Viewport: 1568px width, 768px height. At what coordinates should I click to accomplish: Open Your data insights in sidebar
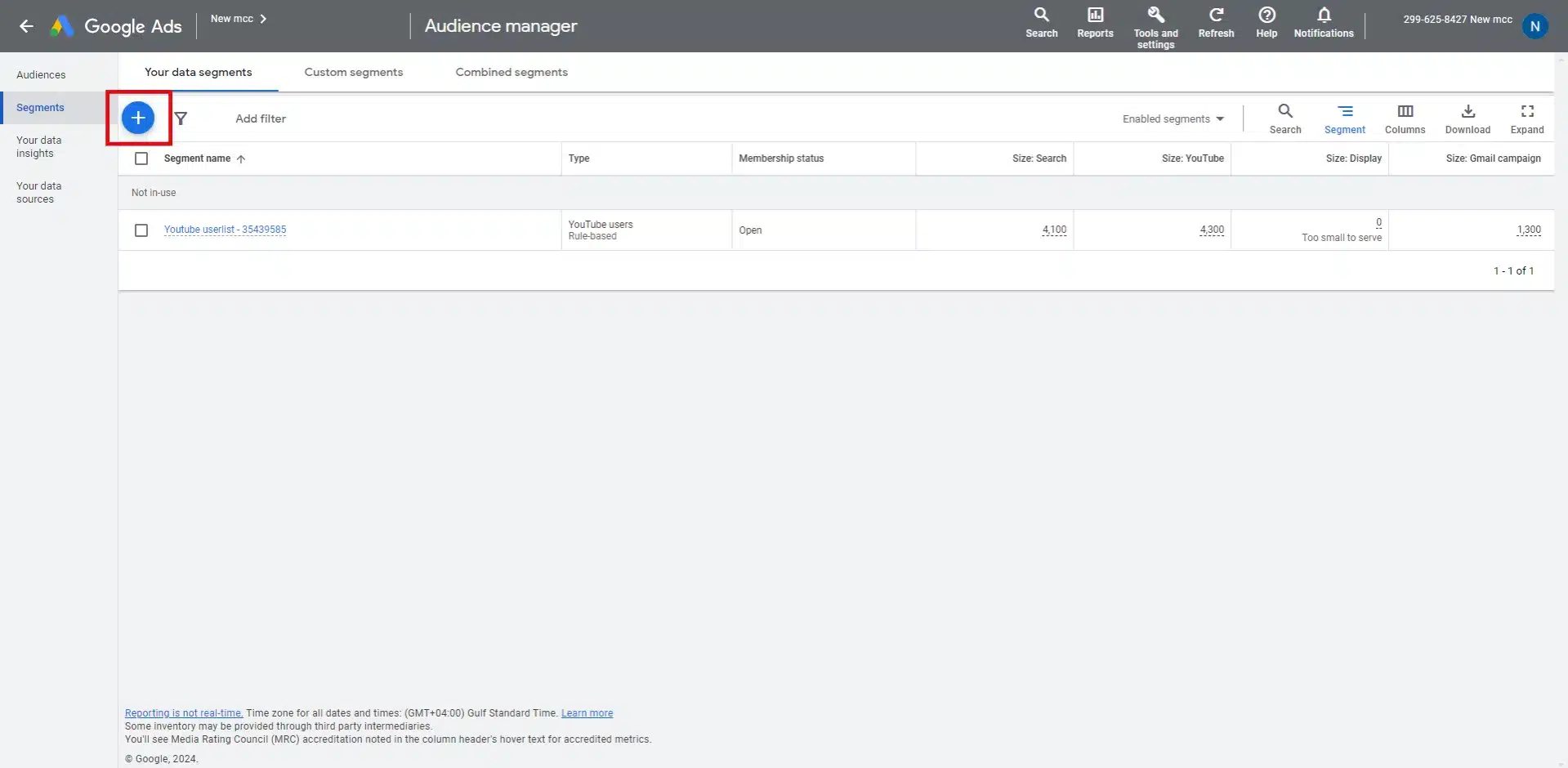pos(38,147)
